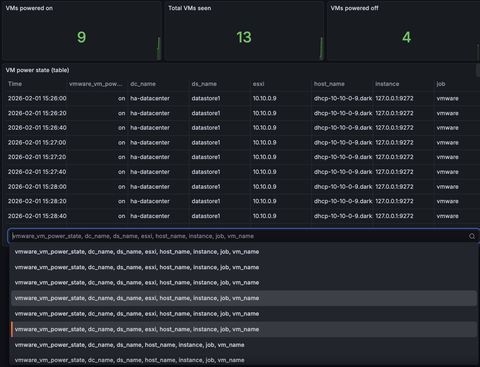
Task: Select the 2026-02-01 15:27:00 time cell
Action: point(37,142)
